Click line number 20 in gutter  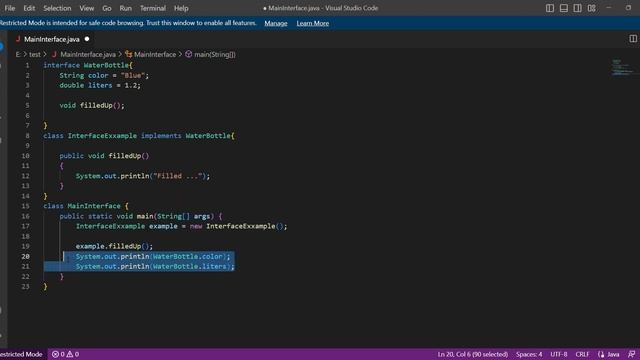click(x=25, y=256)
